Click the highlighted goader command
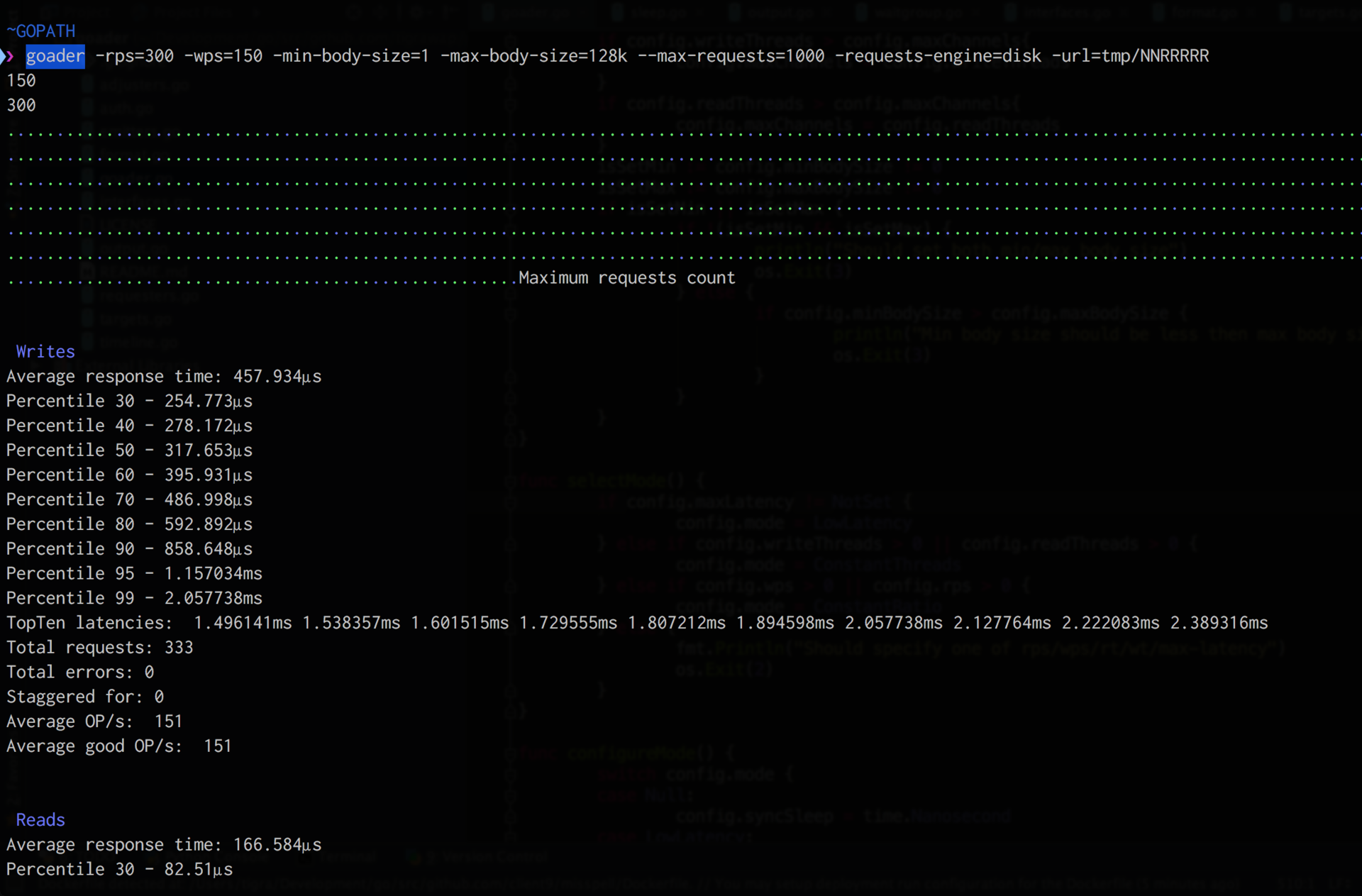Screen dimensions: 1362x896 pos(55,56)
